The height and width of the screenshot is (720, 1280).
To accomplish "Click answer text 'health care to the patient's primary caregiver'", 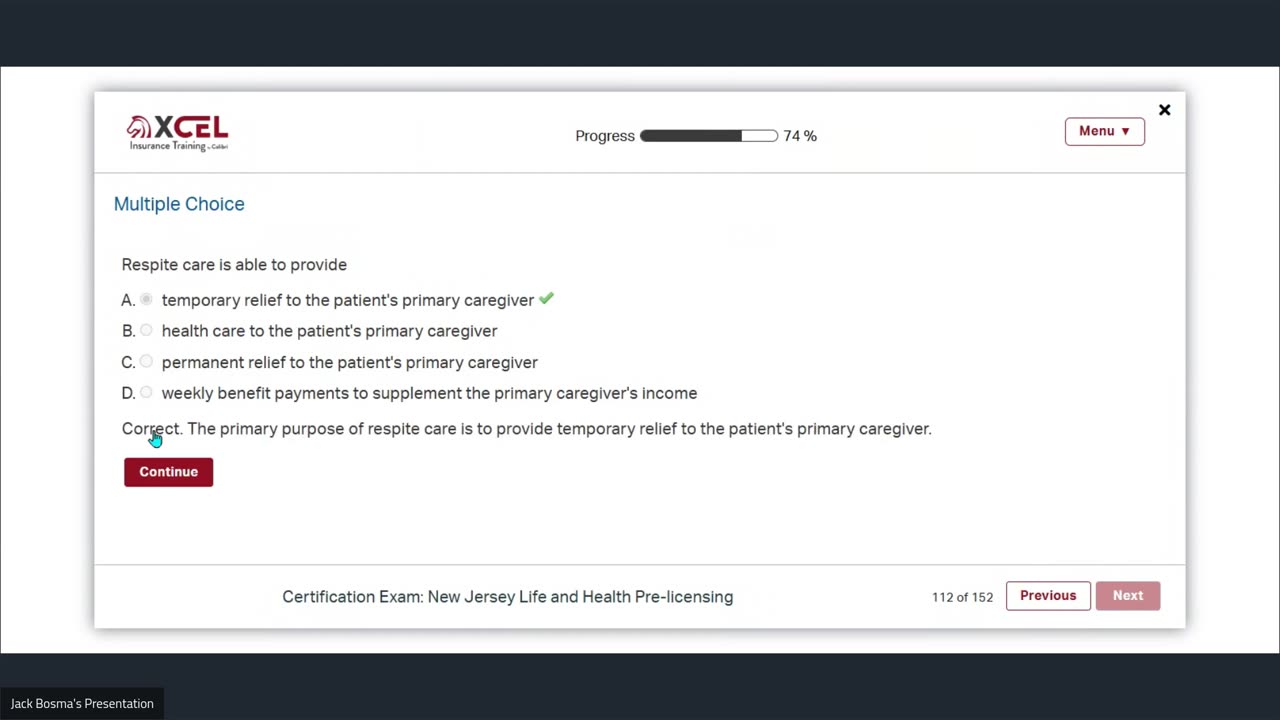I will pos(330,331).
